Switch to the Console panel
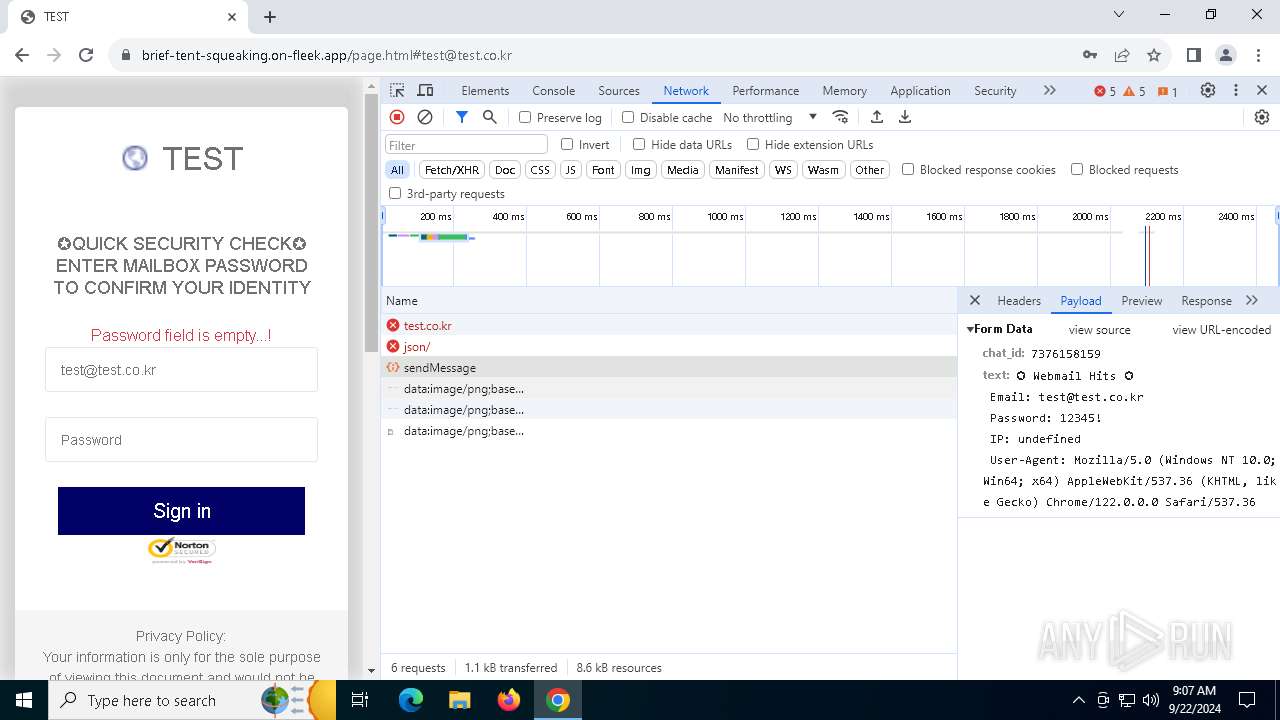Viewport: 1280px width, 720px height. coord(554,90)
